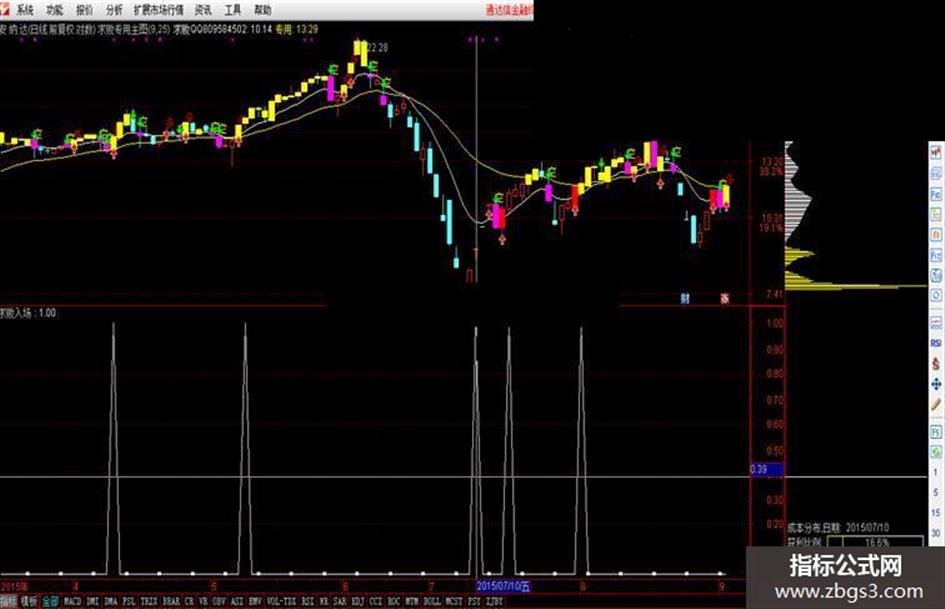945x609 pixels.
Task: Select the 30 minute period button
Action: [x=935, y=533]
